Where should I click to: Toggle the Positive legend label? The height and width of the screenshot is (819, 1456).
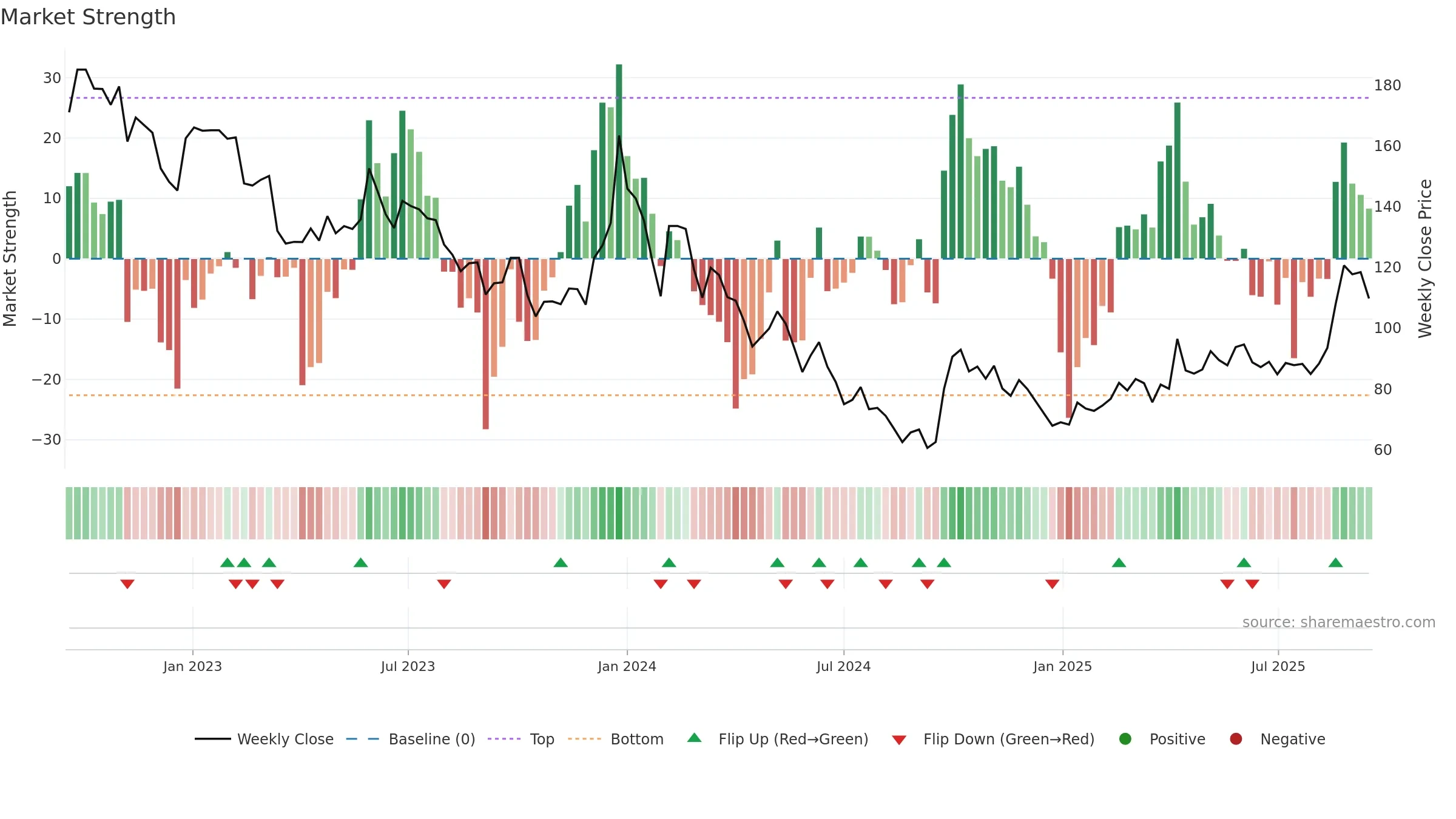(1178, 739)
